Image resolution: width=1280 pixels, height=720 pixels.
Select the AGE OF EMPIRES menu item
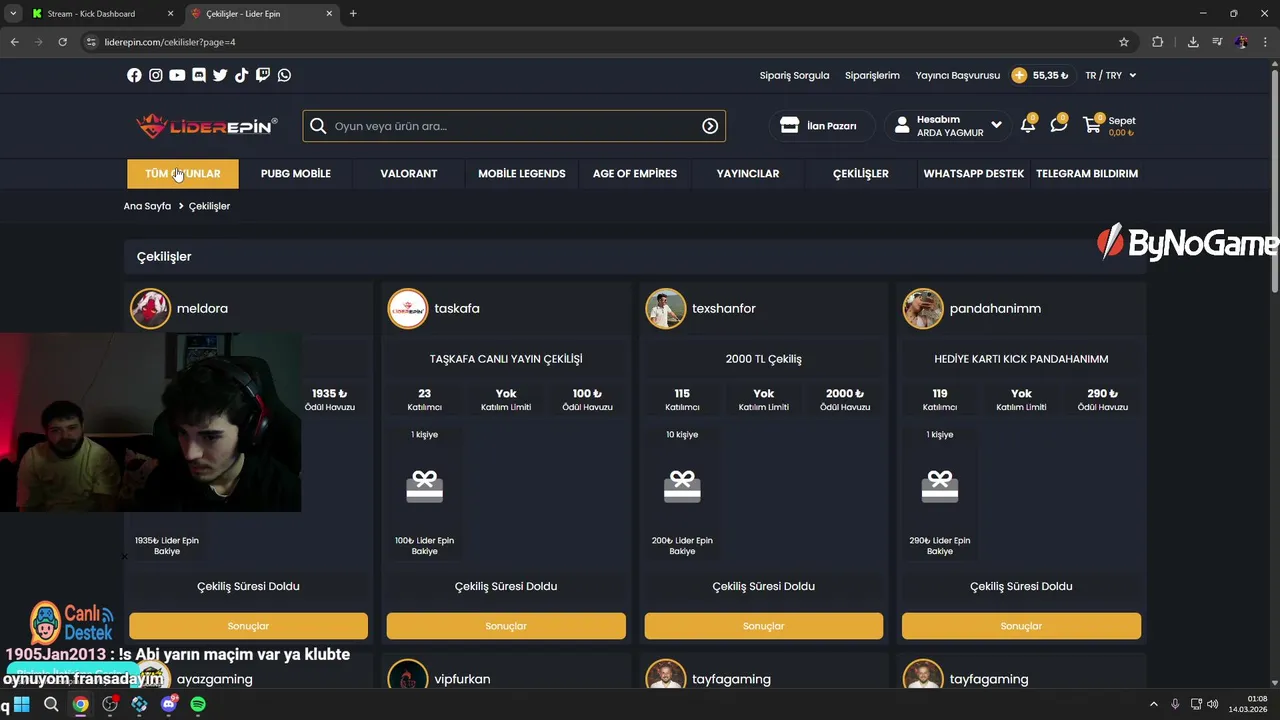635,173
